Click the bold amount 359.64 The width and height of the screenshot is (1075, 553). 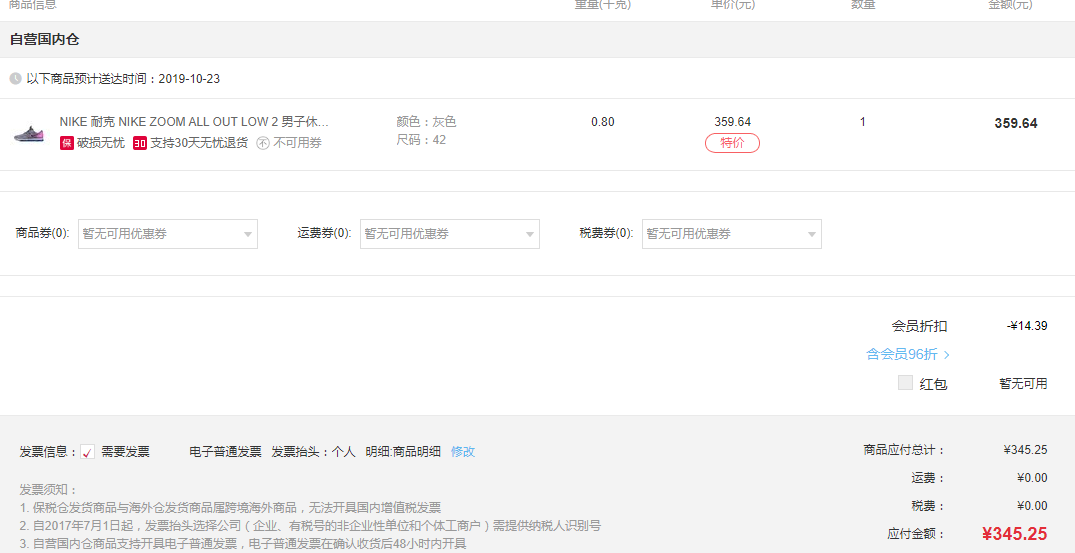[1016, 123]
